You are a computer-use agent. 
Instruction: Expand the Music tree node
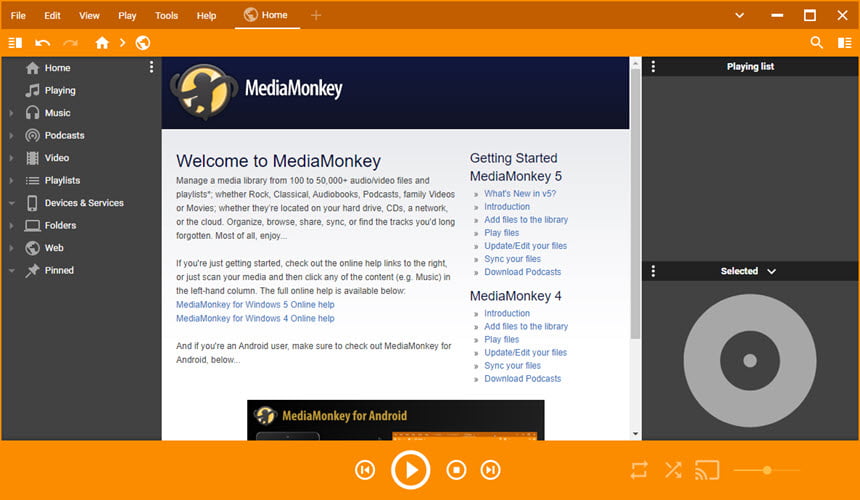tap(11, 113)
